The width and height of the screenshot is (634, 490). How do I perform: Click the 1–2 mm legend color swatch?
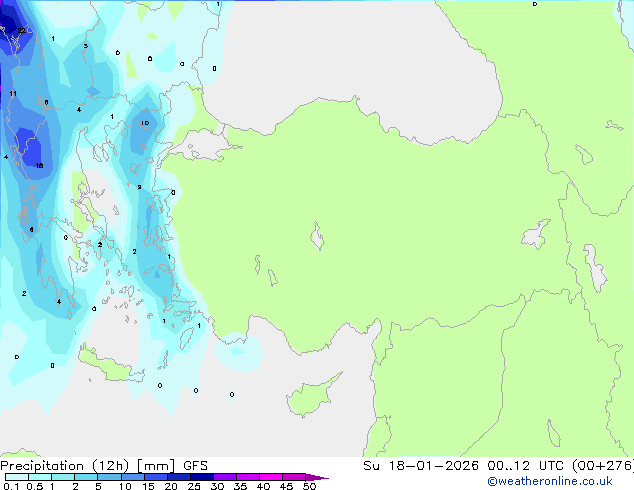[63, 477]
